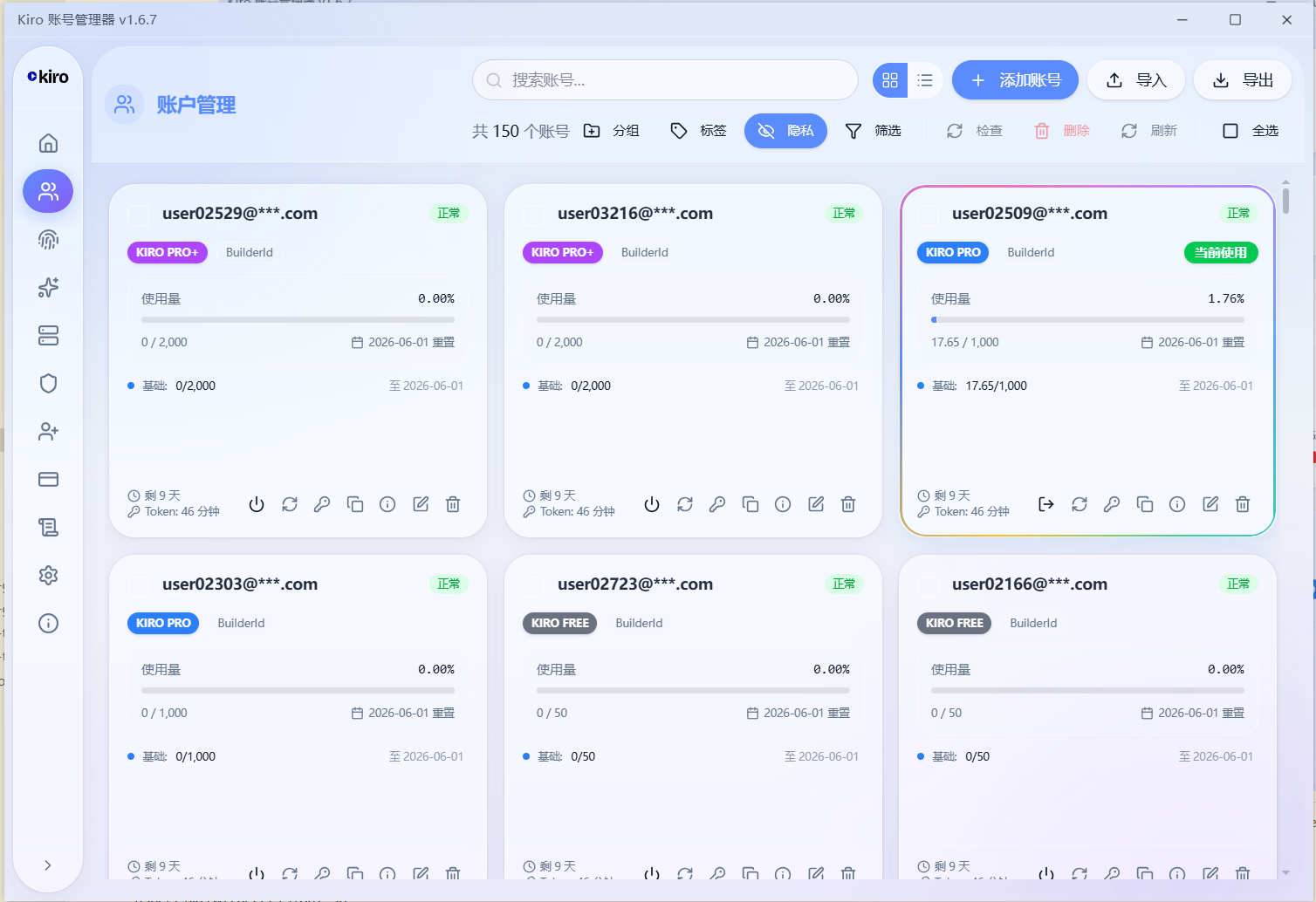Click power icon on user02529 card
The width and height of the screenshot is (1316, 902).
(x=257, y=504)
